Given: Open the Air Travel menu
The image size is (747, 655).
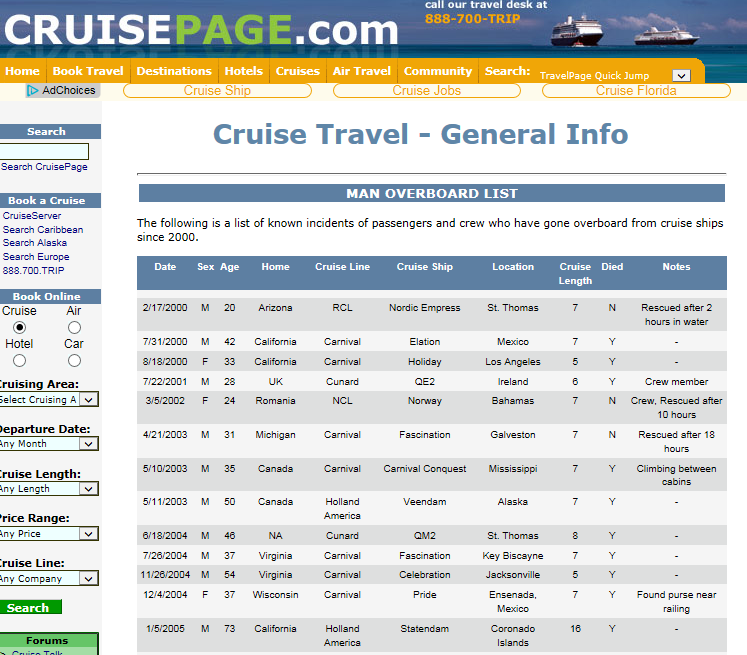Looking at the screenshot, I should [362, 71].
